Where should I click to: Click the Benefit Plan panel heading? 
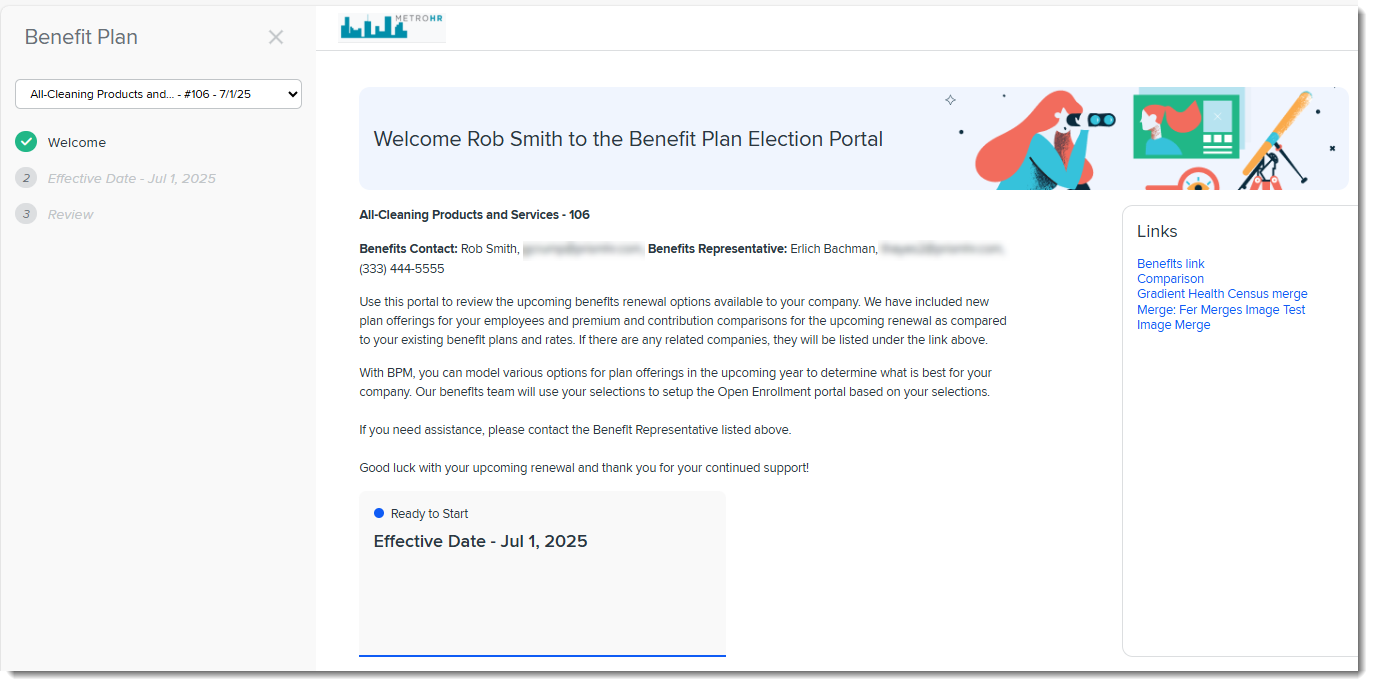coord(81,37)
